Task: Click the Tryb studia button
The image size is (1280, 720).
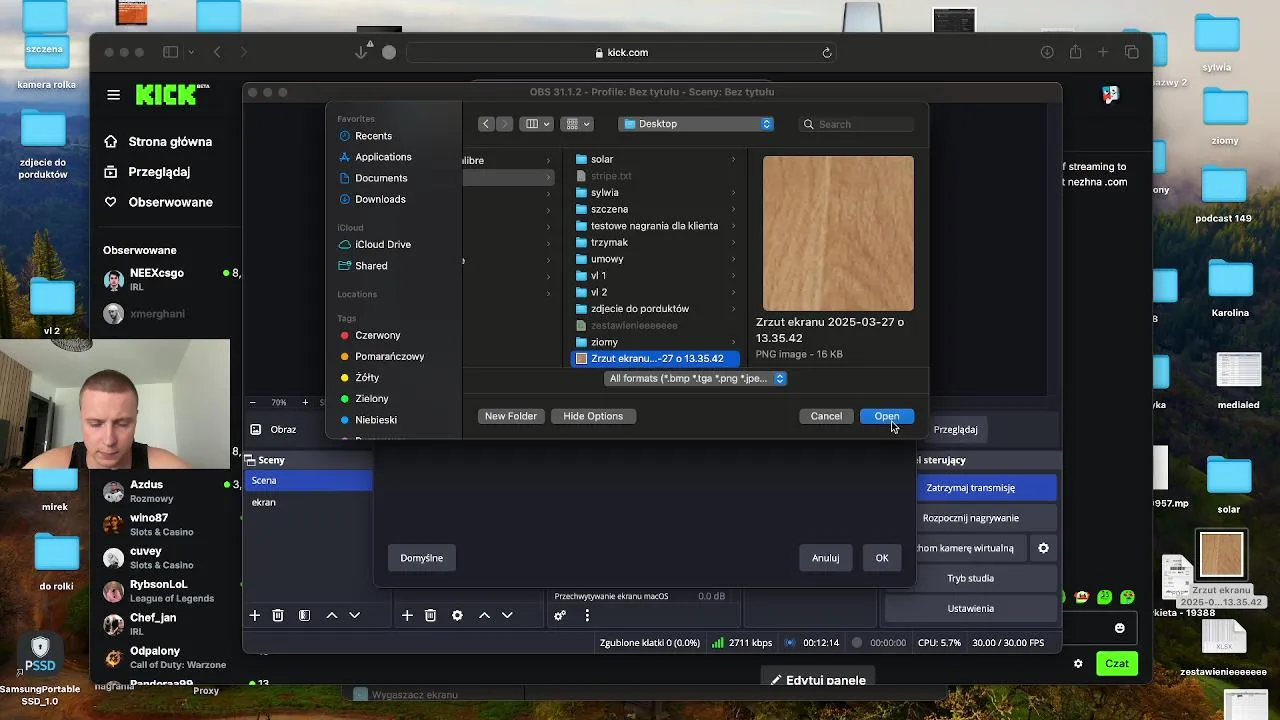Action: pyautogui.click(x=971, y=578)
